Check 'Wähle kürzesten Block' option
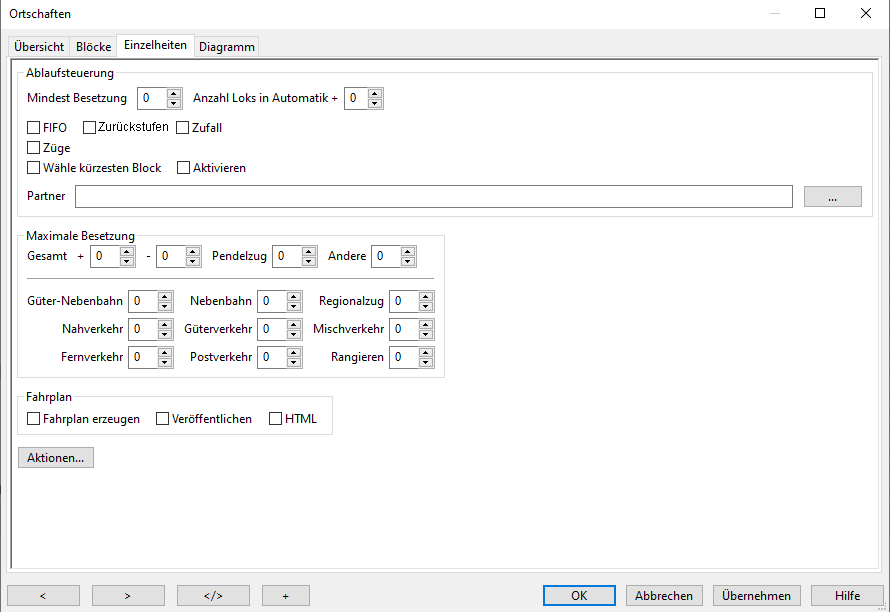The image size is (890, 612). (x=34, y=168)
